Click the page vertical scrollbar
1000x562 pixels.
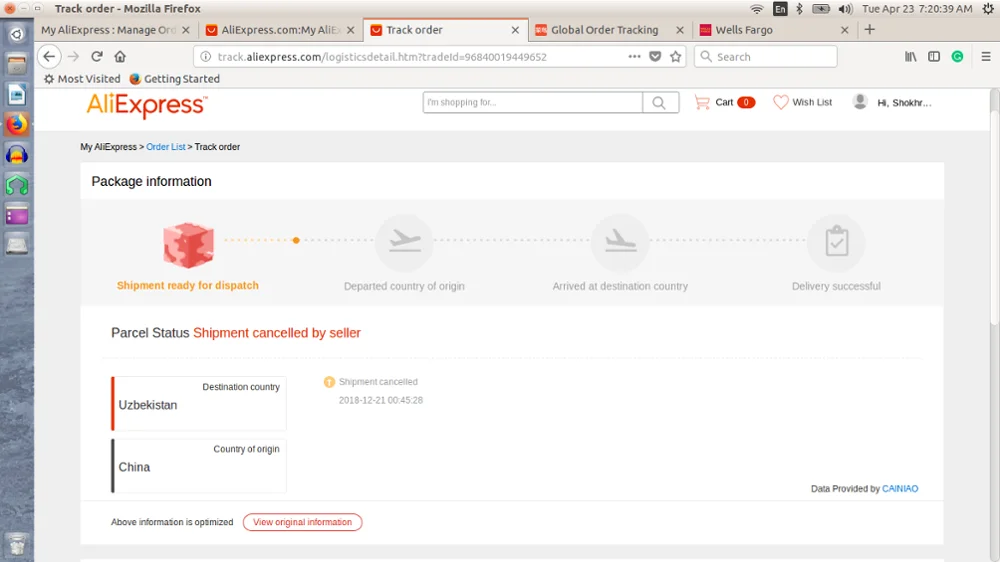click(x=994, y=217)
